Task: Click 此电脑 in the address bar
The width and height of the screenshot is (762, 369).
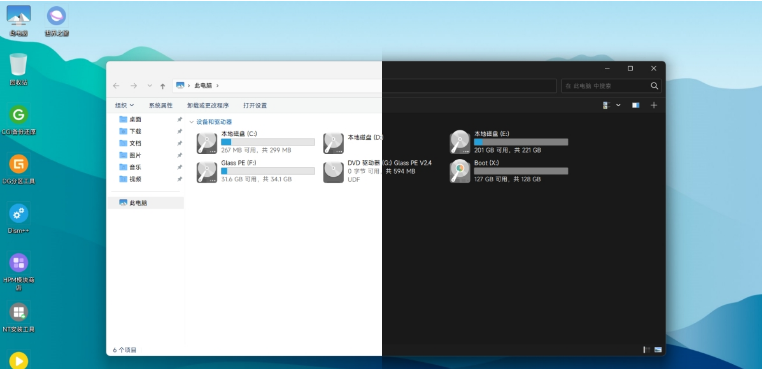Action: pos(203,86)
